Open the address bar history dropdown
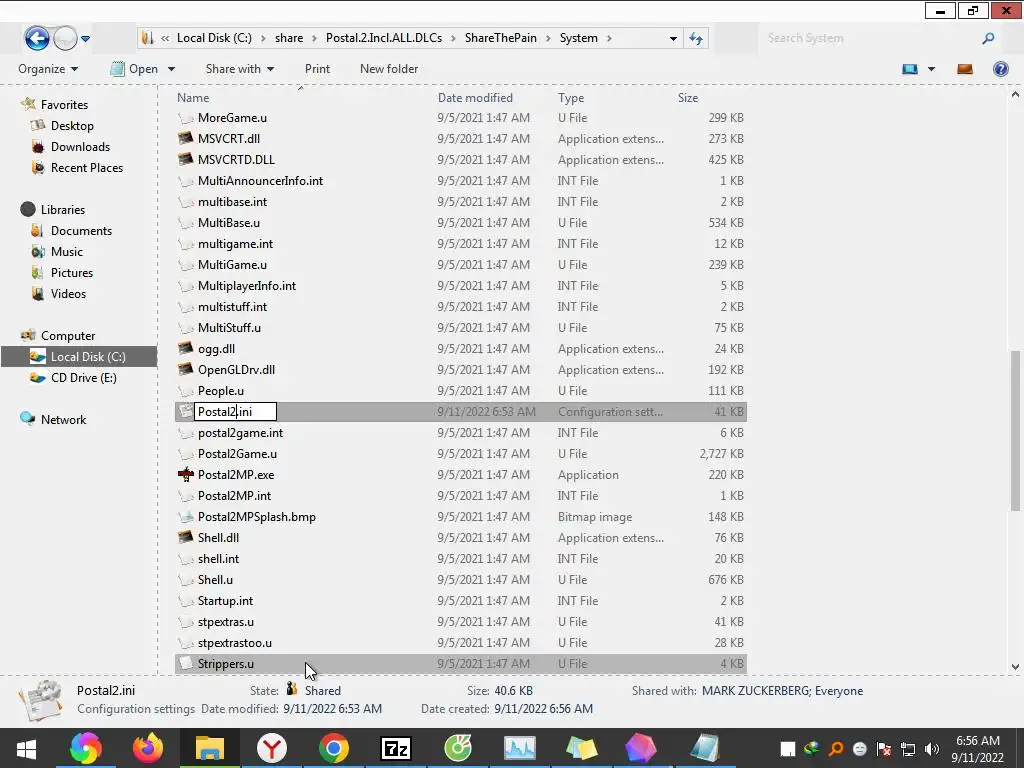Viewport: 1024px width, 768px height. (x=673, y=39)
